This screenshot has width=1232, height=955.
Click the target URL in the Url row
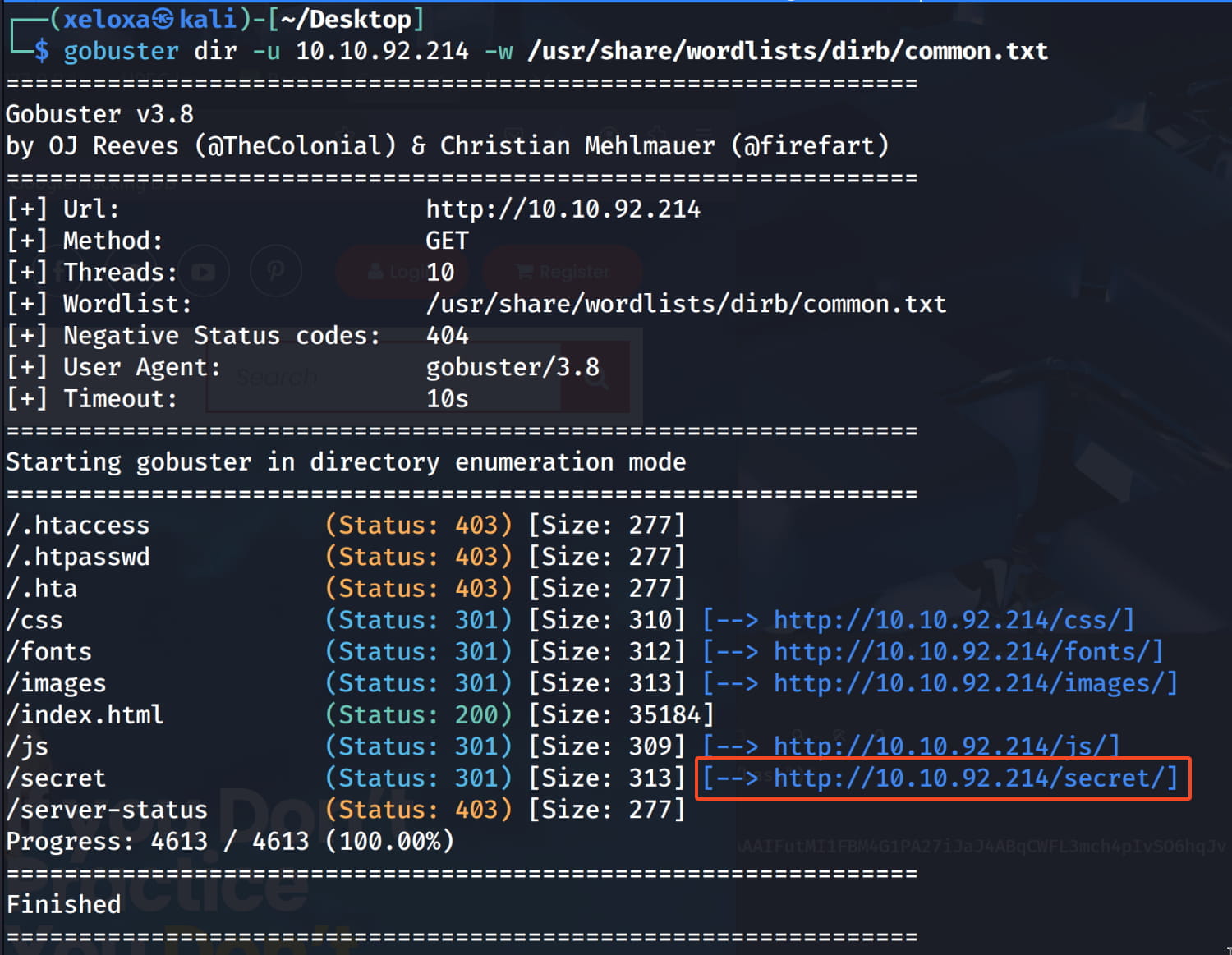coord(563,209)
